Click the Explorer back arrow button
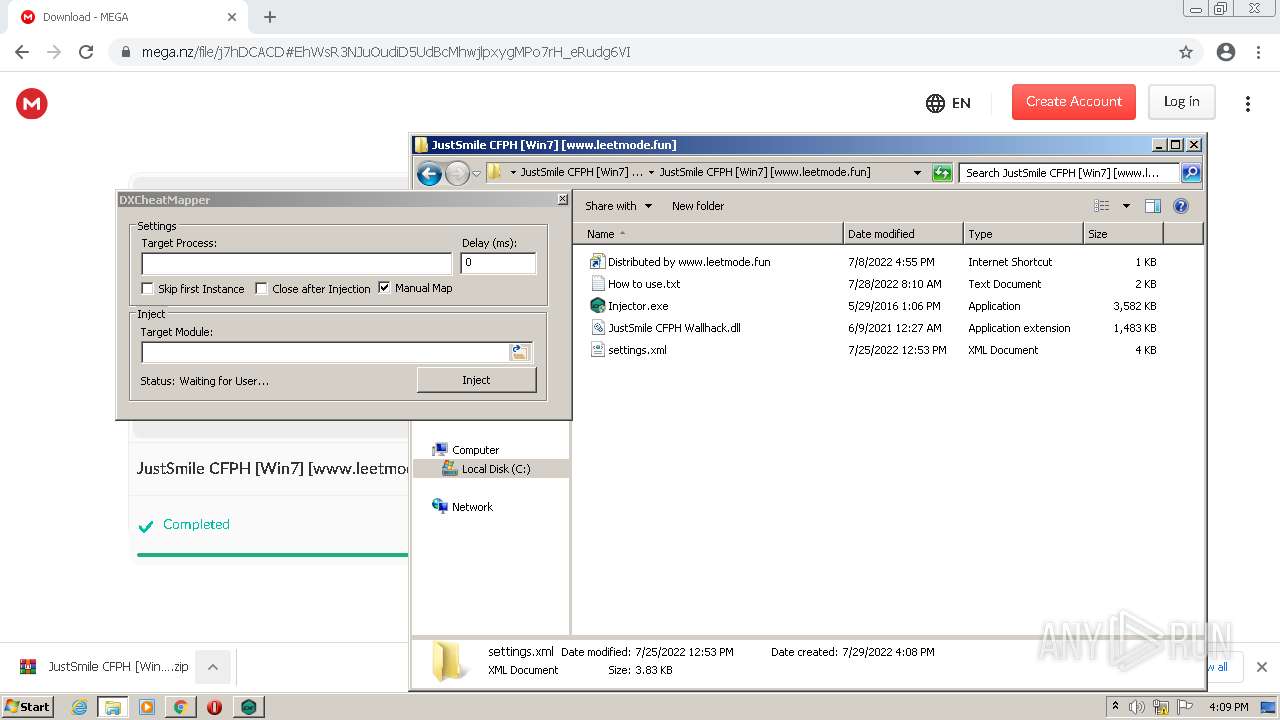This screenshot has width=1280, height=720. [429, 173]
